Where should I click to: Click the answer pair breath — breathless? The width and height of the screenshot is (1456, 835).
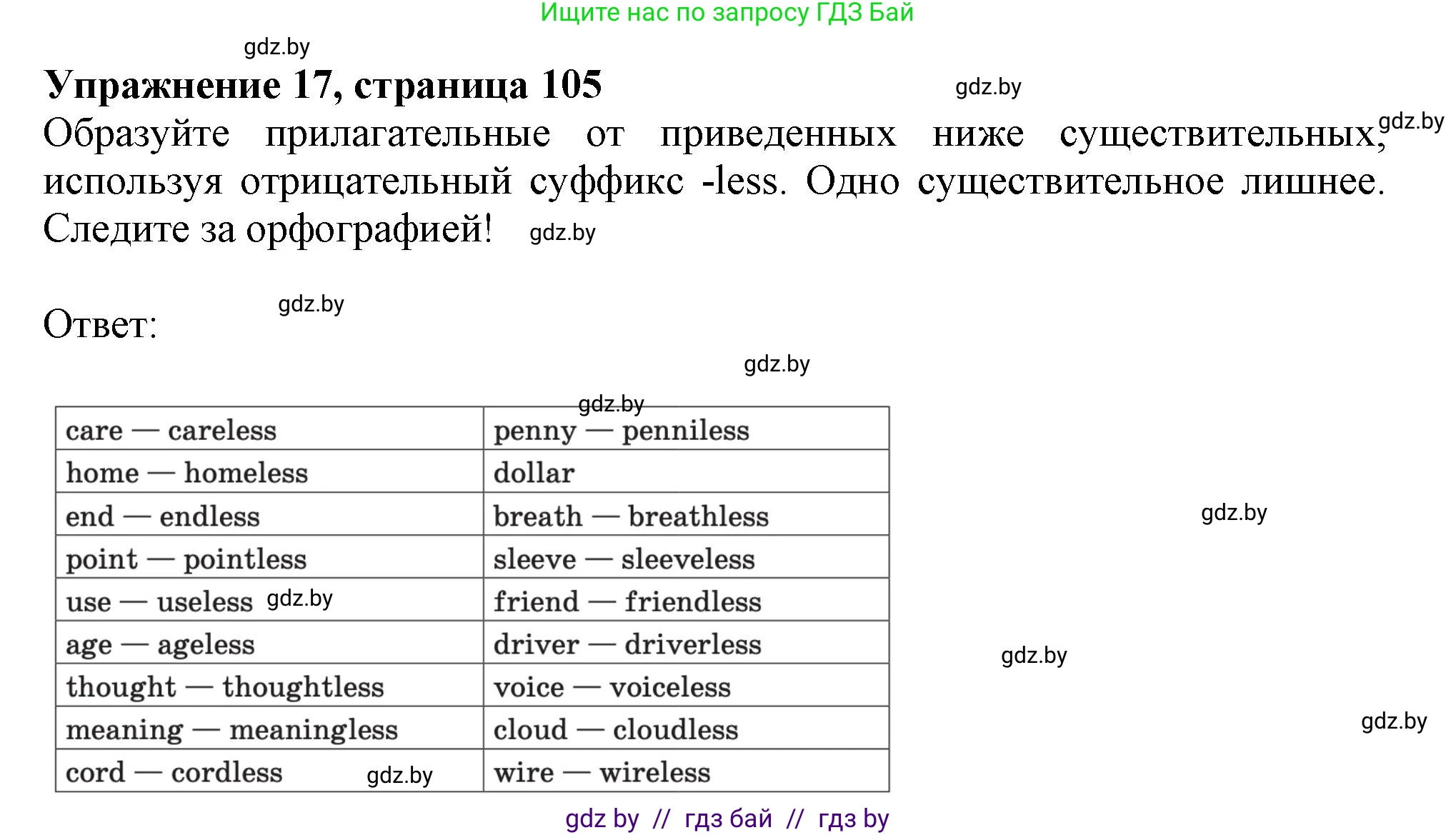(632, 516)
